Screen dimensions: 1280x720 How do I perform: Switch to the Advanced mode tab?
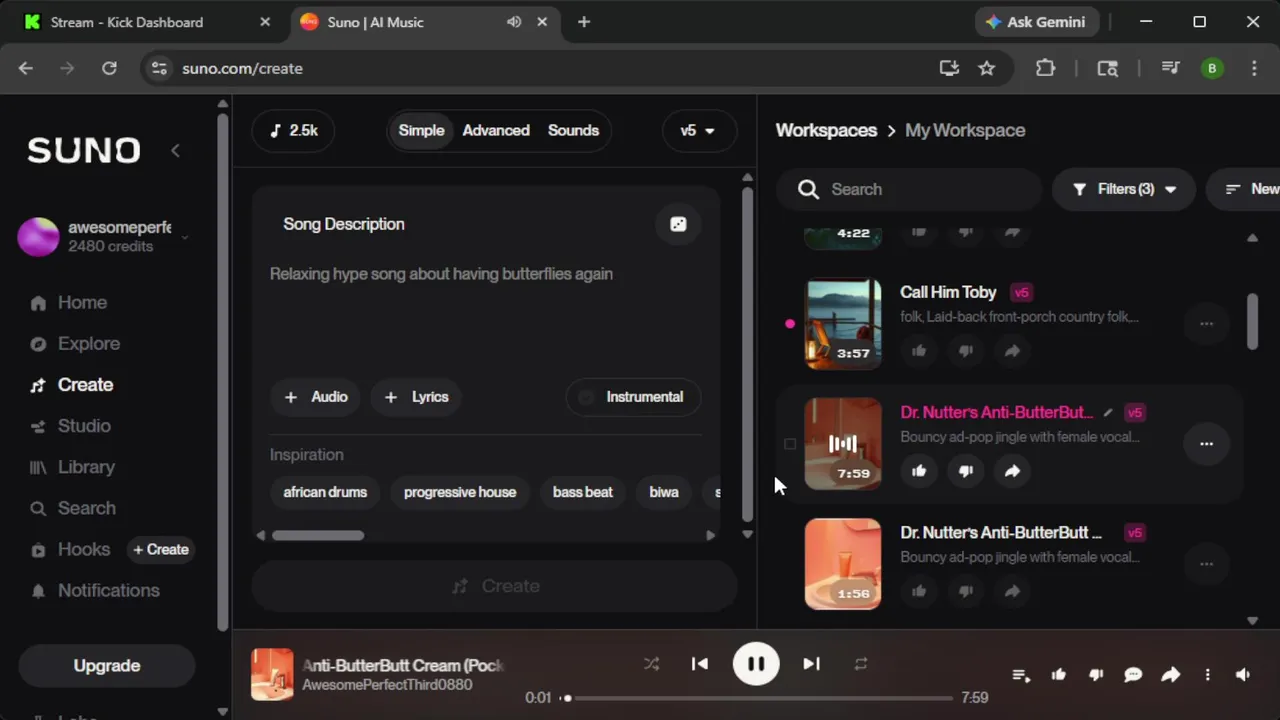coord(496,130)
